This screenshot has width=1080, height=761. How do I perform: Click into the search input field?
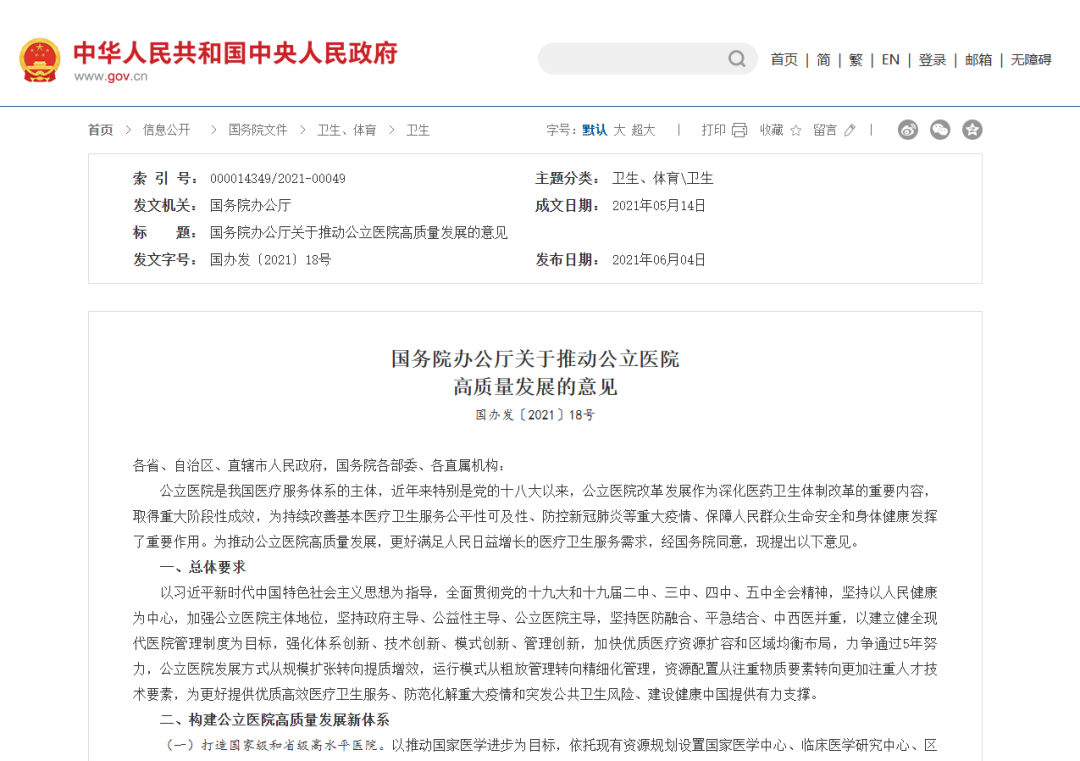tap(630, 59)
